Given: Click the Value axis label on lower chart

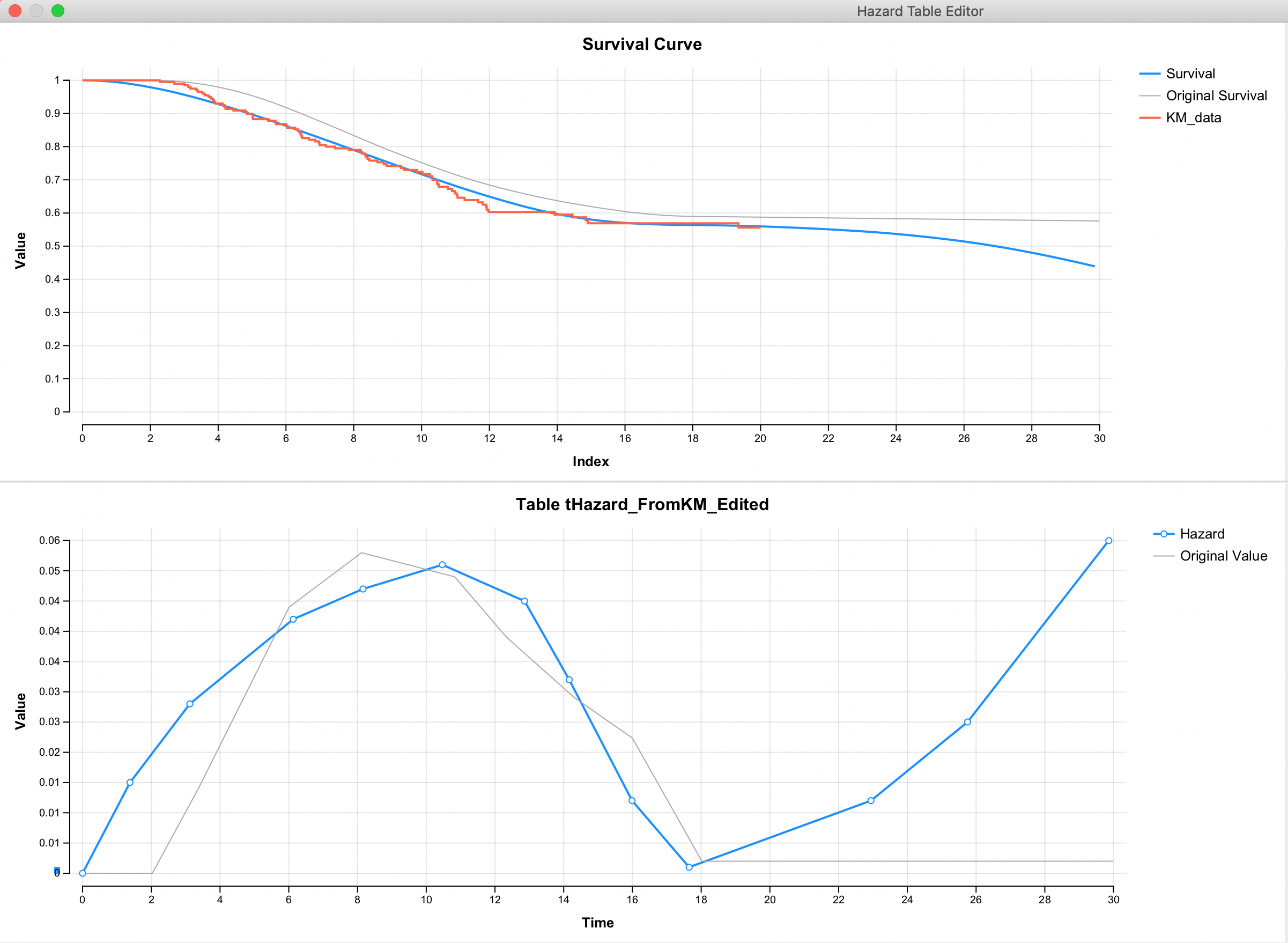Looking at the screenshot, I should pyautogui.click(x=21, y=711).
